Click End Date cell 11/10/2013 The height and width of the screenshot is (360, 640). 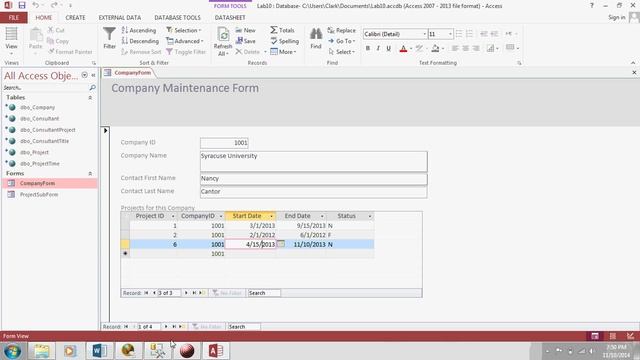coord(302,244)
